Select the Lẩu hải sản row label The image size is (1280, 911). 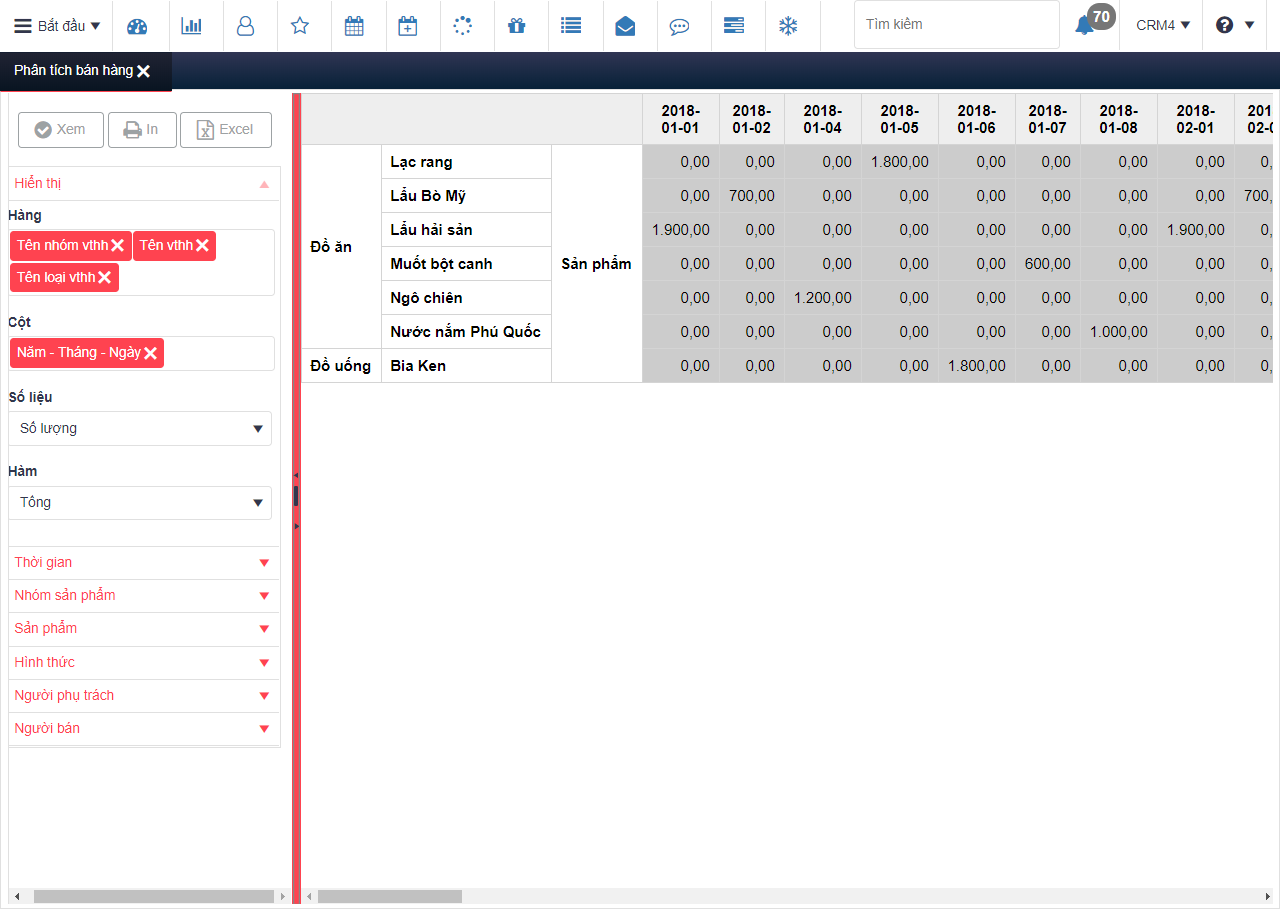[467, 230]
